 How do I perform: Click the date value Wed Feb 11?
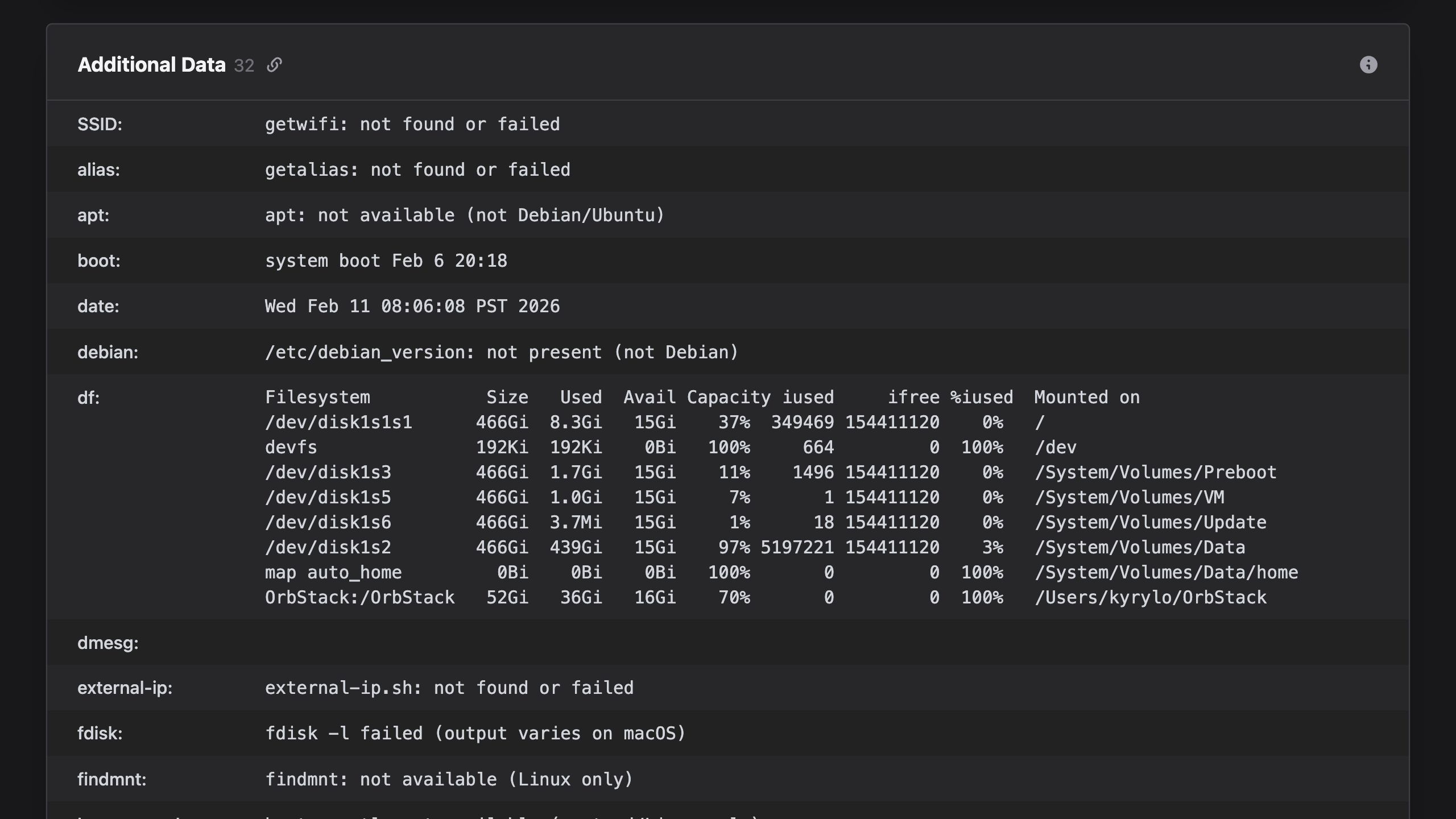coord(412,306)
